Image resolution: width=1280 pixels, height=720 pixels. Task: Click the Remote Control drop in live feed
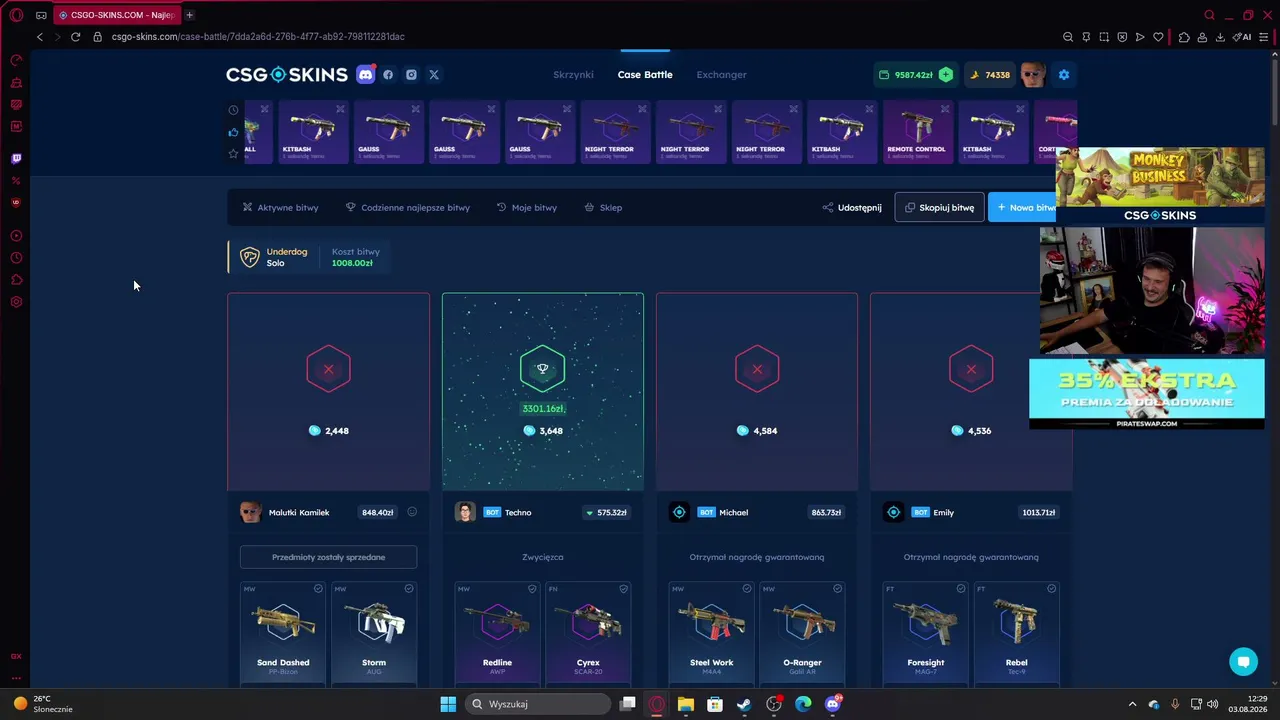coord(916,132)
